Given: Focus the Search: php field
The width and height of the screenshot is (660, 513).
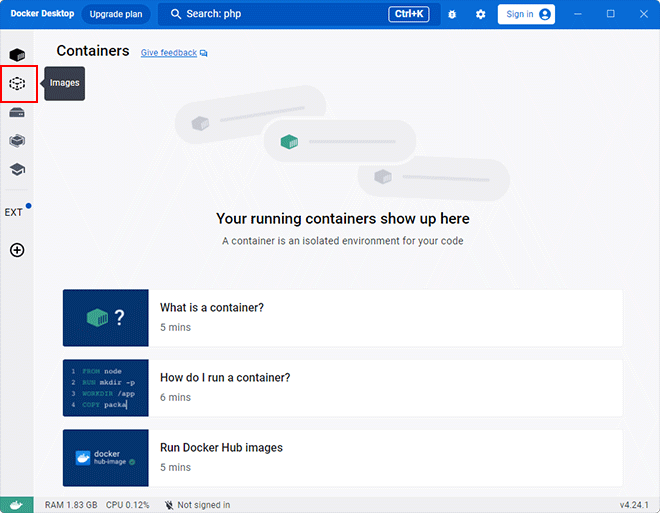Looking at the screenshot, I should click(299, 14).
